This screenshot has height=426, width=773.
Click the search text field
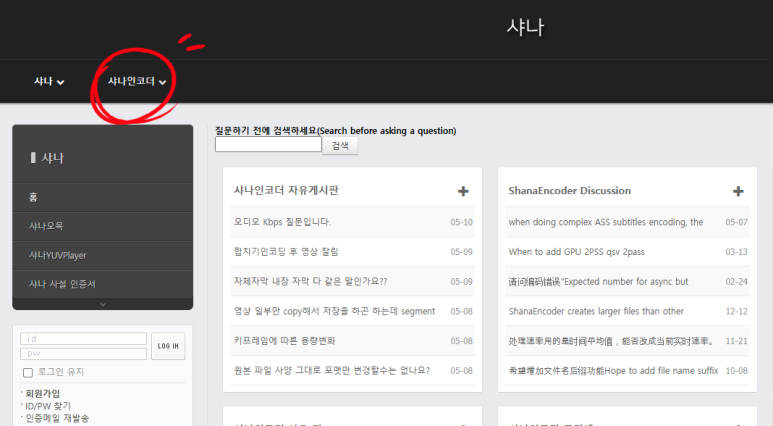pyautogui.click(x=268, y=144)
